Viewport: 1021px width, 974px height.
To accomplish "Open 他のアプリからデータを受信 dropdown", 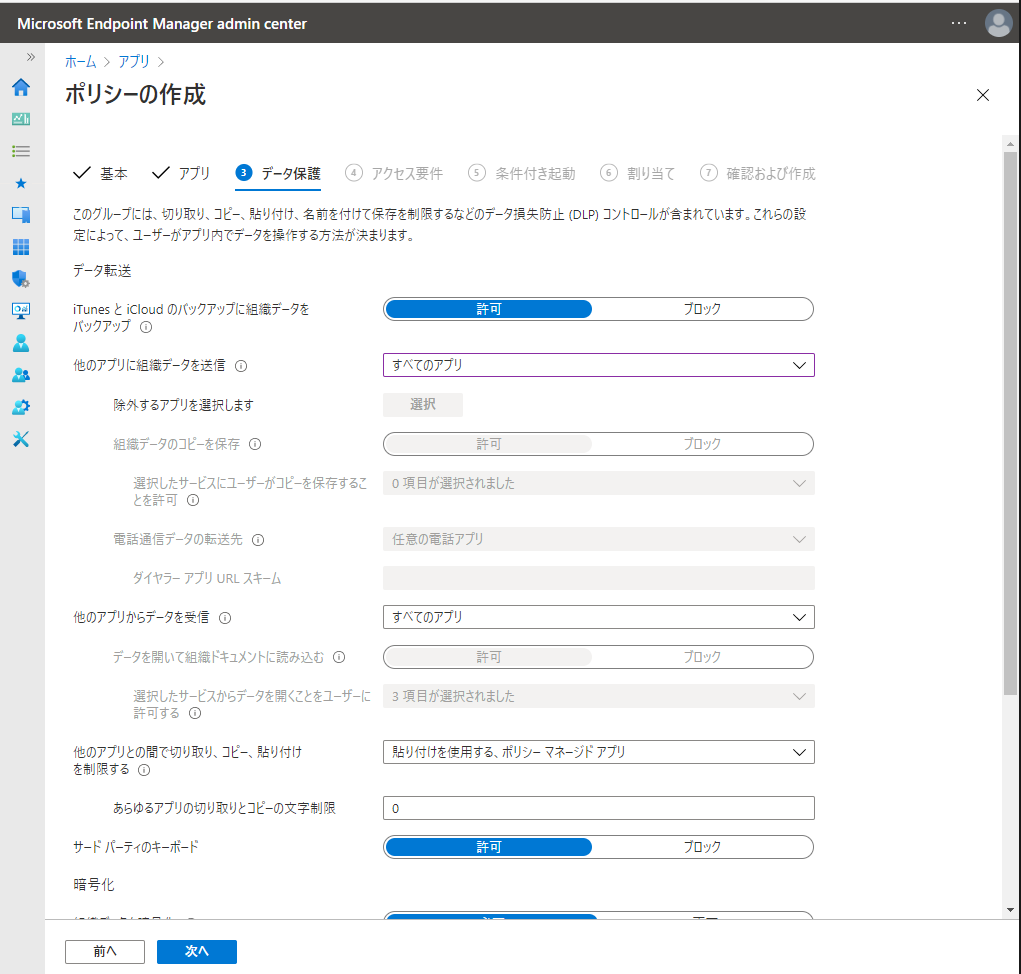I will click(x=598, y=617).
